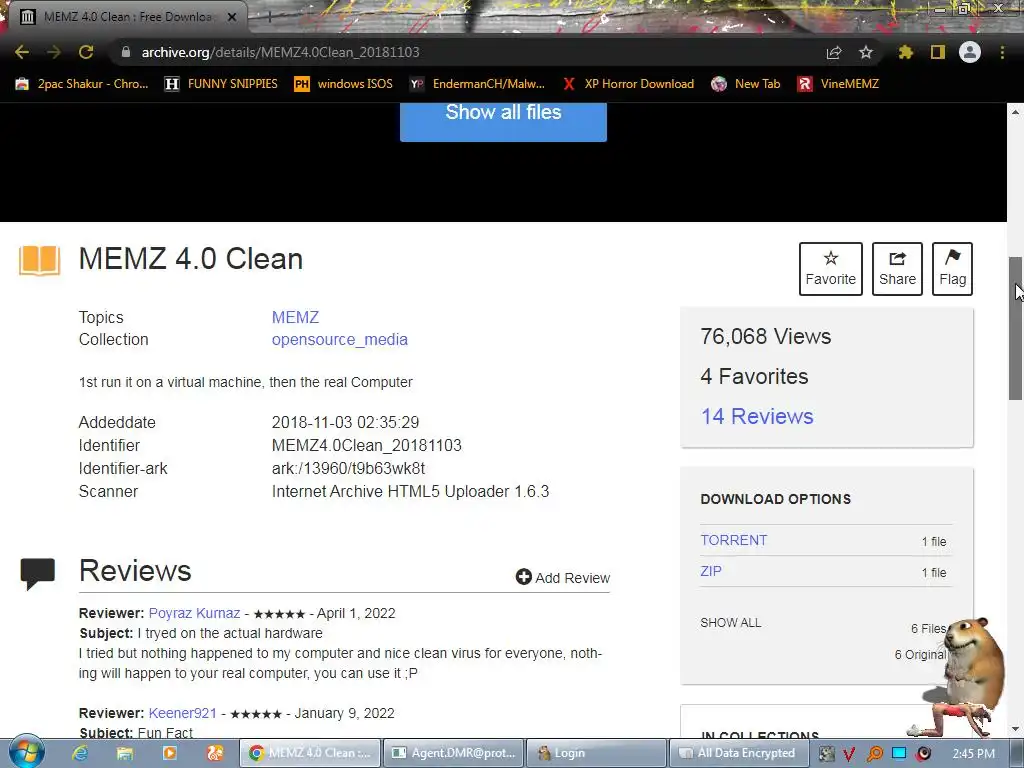Expand SHOW ALL download options
The width and height of the screenshot is (1024, 768).
coord(731,622)
